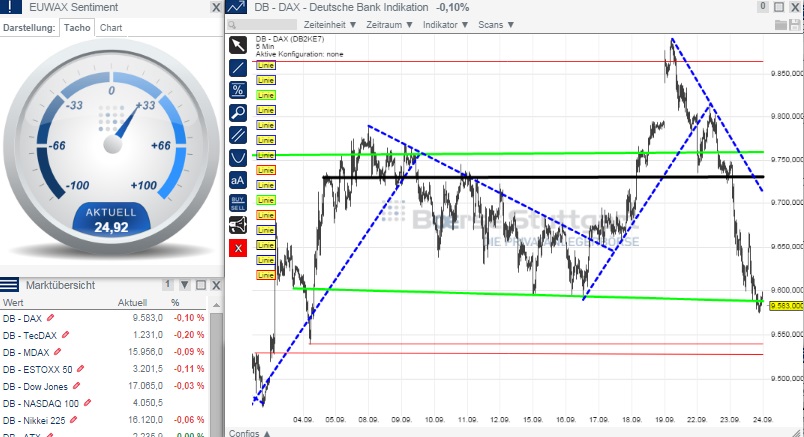
Task: Select the trend line drawing tool
Action: click(x=238, y=68)
